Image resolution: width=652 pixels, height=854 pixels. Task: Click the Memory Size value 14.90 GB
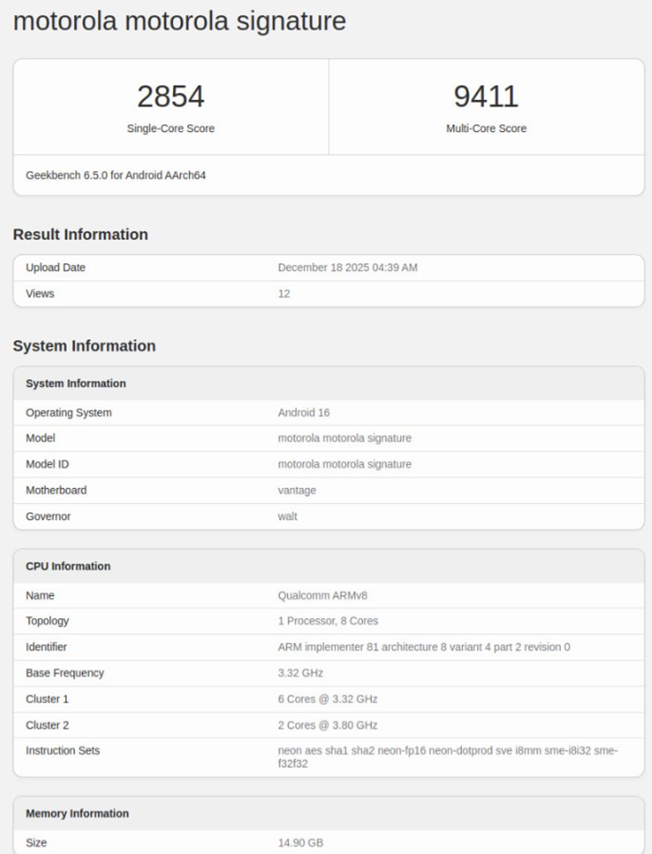pyautogui.click(x=300, y=843)
